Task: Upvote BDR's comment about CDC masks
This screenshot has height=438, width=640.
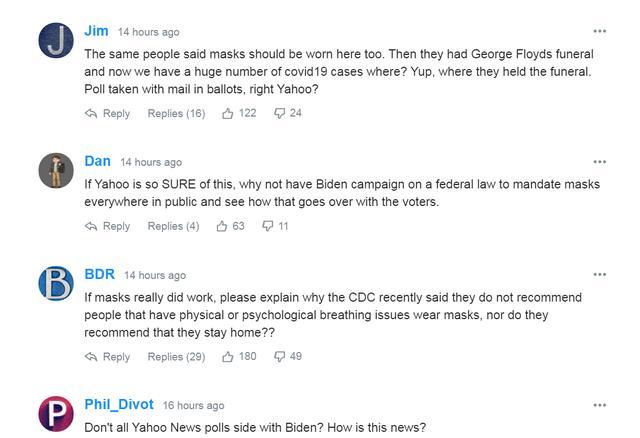Action: [x=228, y=357]
